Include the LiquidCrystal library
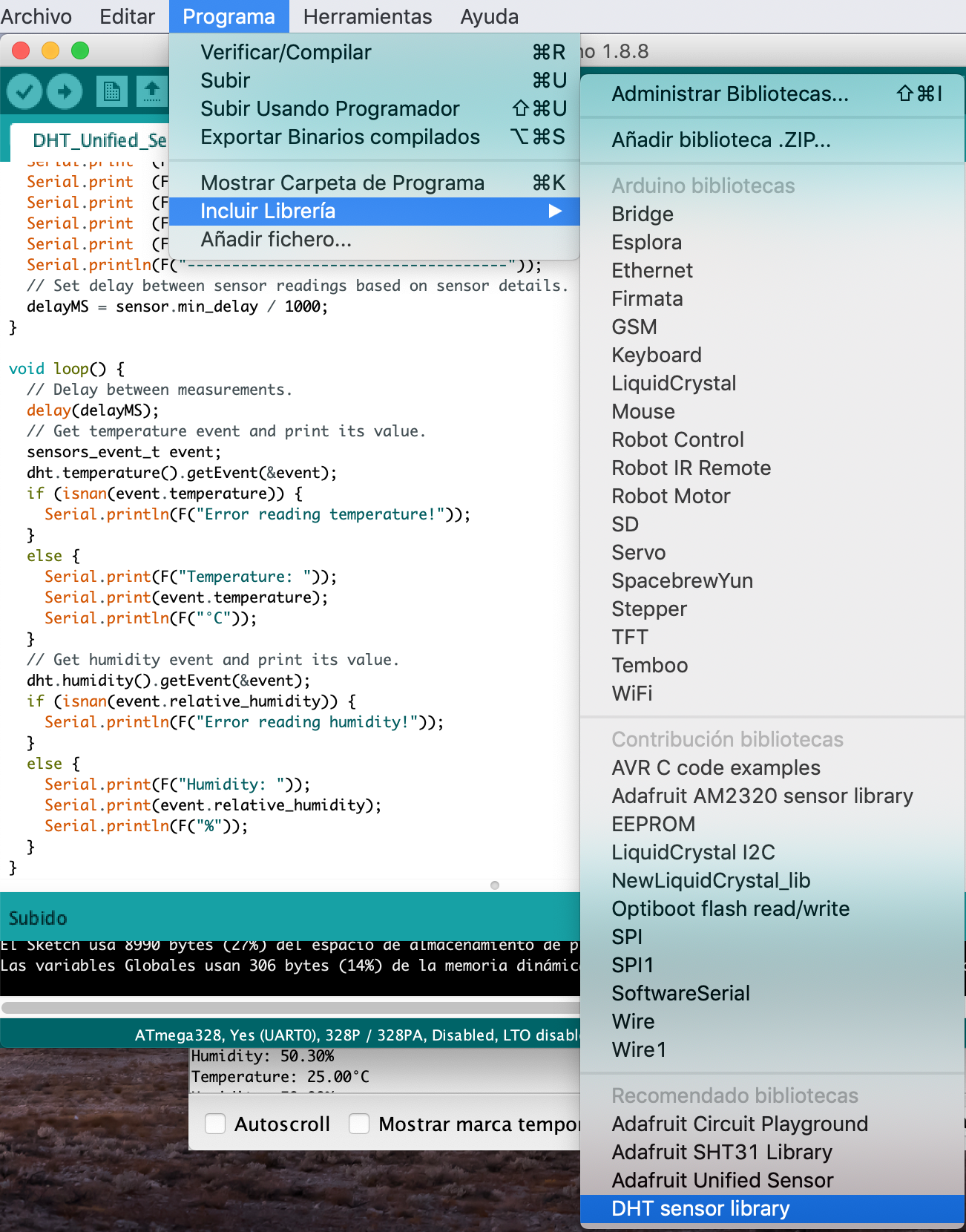 (x=773, y=384)
